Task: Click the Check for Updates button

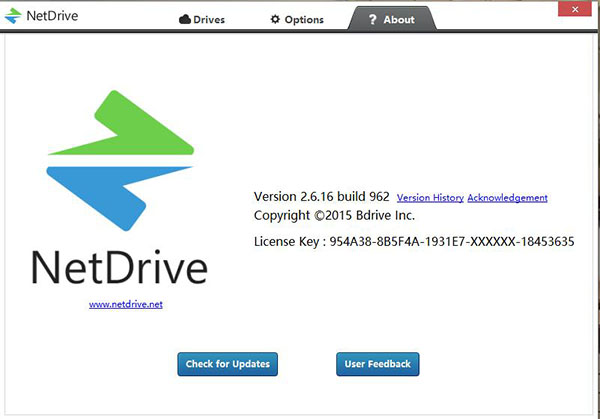Action: coord(228,364)
